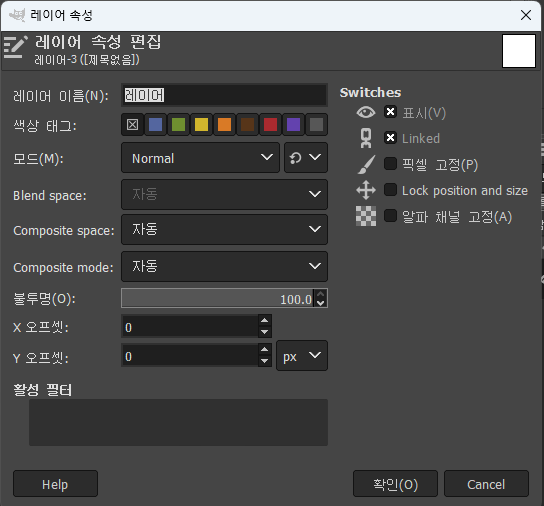Open the Composite space dropdown
Screen dimensions: 544x506
[224, 229]
